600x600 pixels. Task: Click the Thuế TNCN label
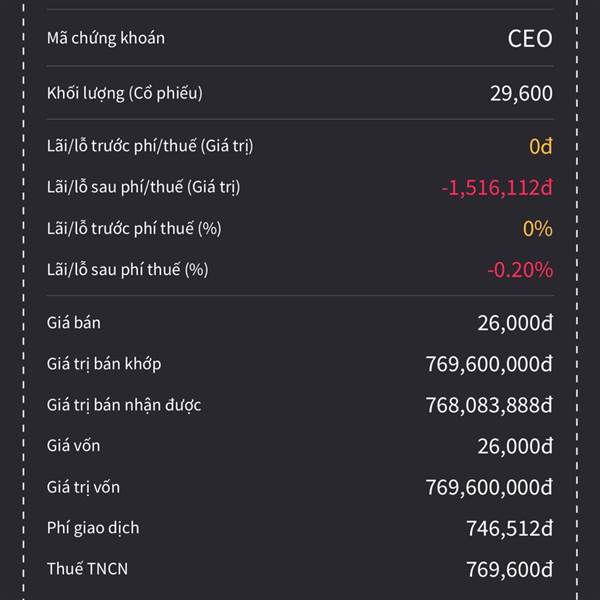[87, 569]
